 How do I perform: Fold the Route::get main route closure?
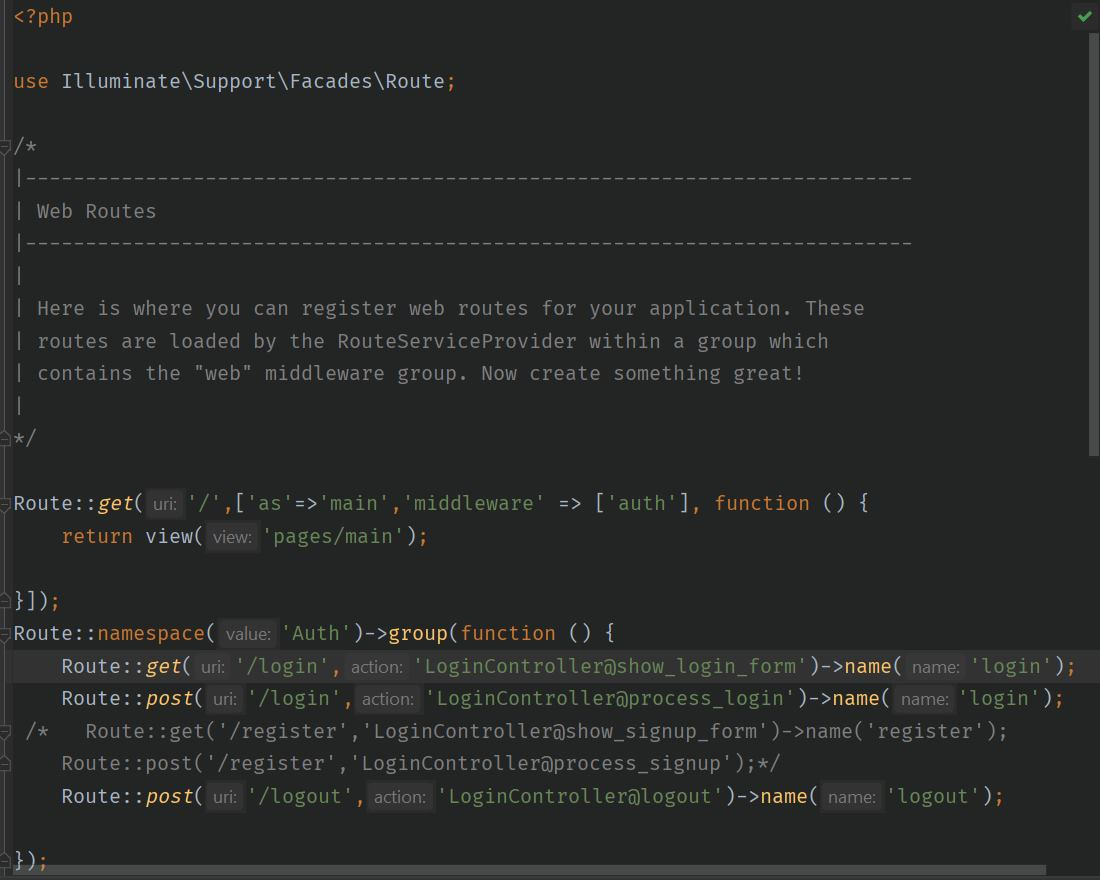tap(6, 503)
